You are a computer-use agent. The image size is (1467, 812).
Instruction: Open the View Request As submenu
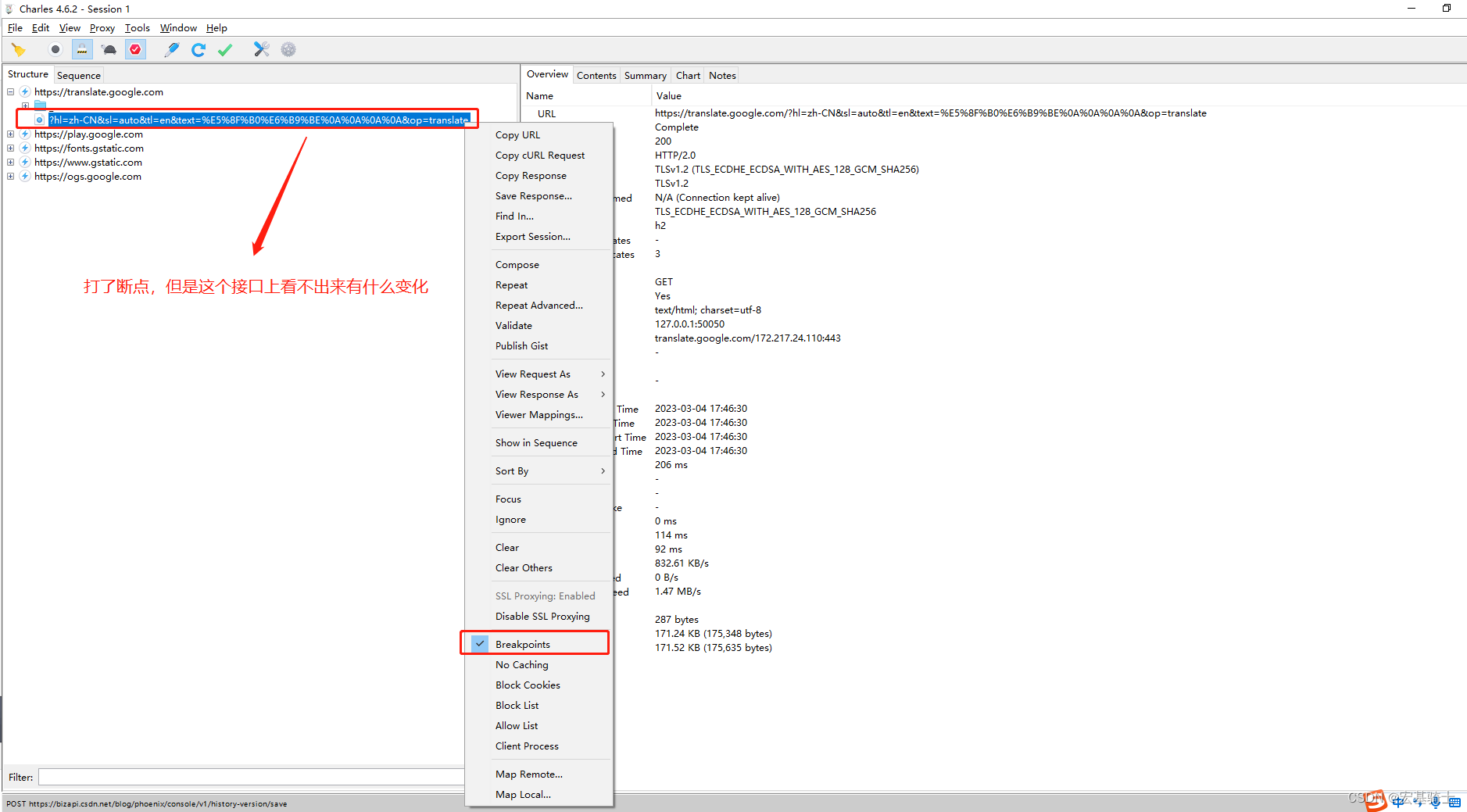[538, 374]
